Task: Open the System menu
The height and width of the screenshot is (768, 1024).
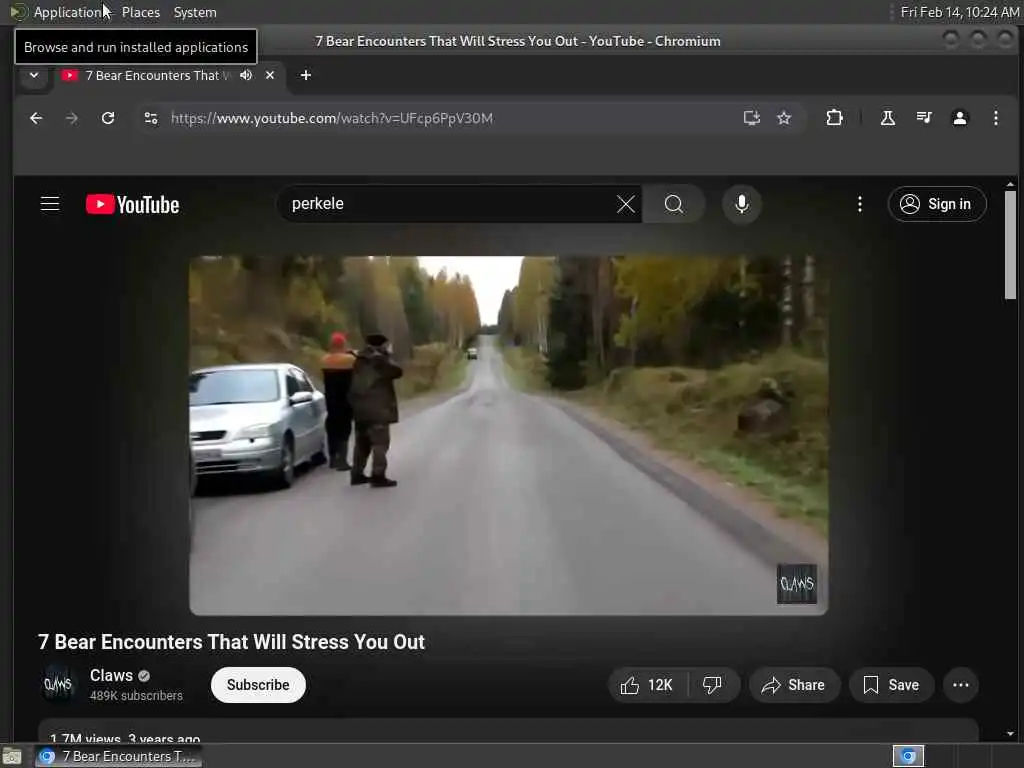Action: [x=195, y=12]
